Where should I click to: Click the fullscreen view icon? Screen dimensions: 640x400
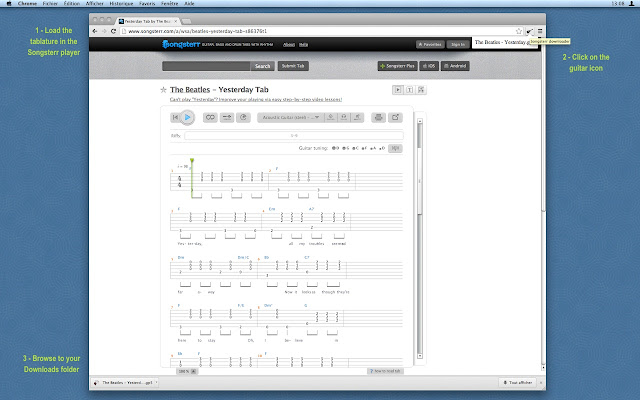click(x=421, y=90)
